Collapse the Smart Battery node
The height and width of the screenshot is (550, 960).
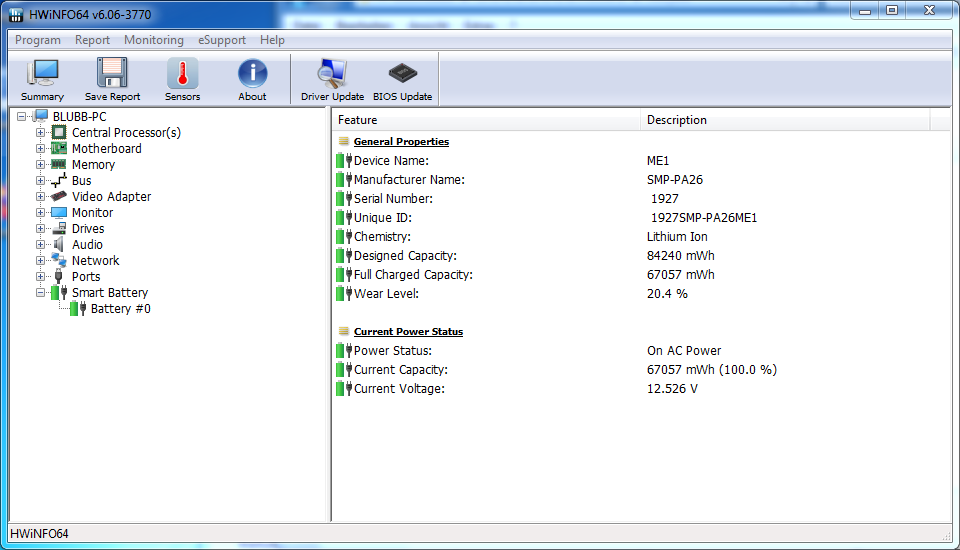tap(40, 293)
